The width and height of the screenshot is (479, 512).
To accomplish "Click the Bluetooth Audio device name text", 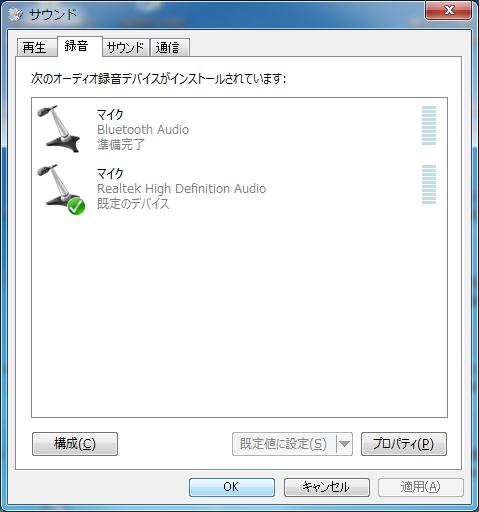I will point(143,129).
